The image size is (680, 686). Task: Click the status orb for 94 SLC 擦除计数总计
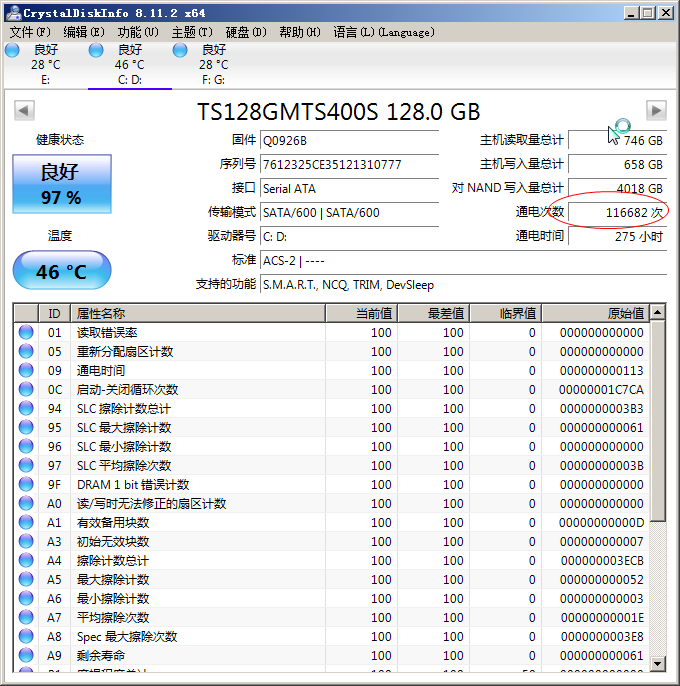(x=26, y=408)
